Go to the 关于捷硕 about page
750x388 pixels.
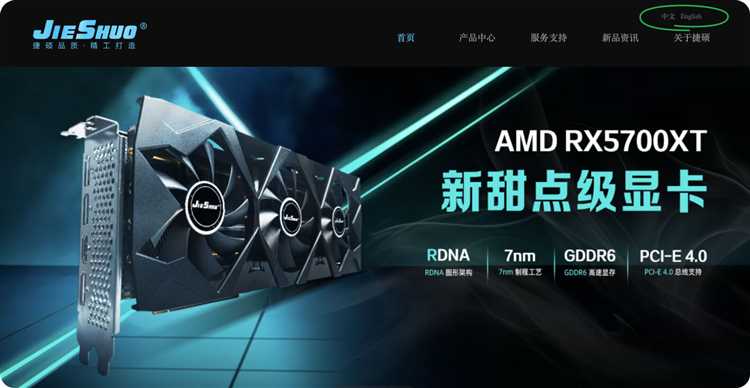point(692,38)
